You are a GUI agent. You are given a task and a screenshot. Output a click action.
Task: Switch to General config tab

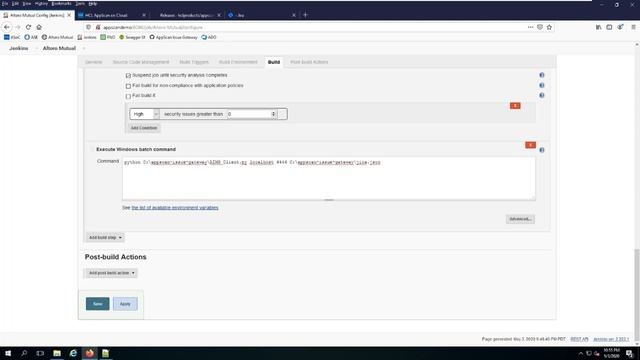point(93,62)
